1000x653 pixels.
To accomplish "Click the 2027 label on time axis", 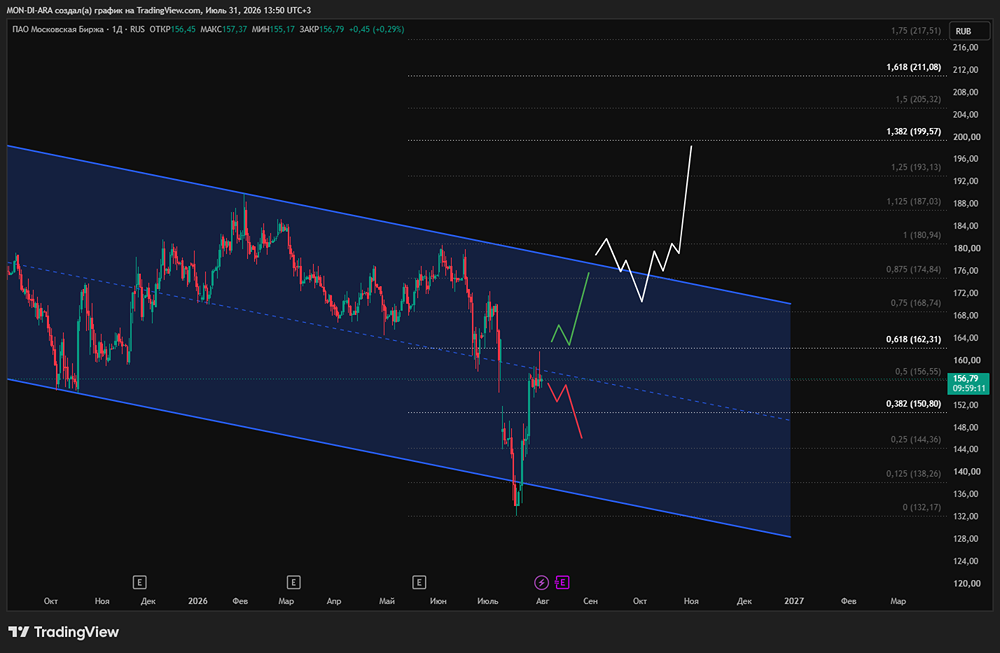I will coord(794,601).
